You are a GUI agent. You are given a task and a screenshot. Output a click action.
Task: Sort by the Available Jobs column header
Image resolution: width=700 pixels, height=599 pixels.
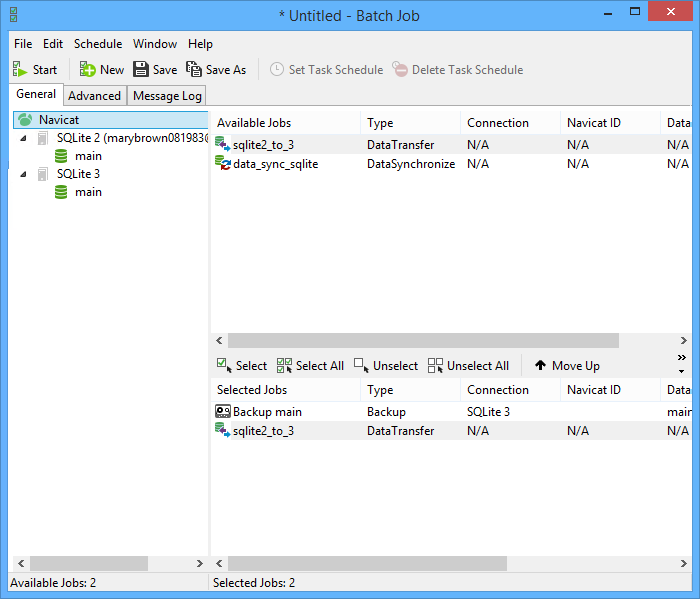point(286,123)
